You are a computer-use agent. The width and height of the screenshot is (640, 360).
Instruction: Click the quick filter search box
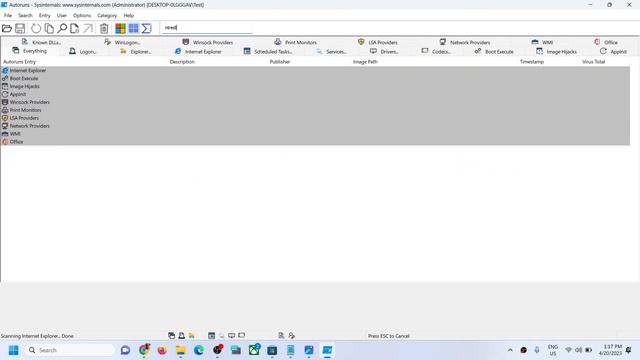(x=207, y=28)
